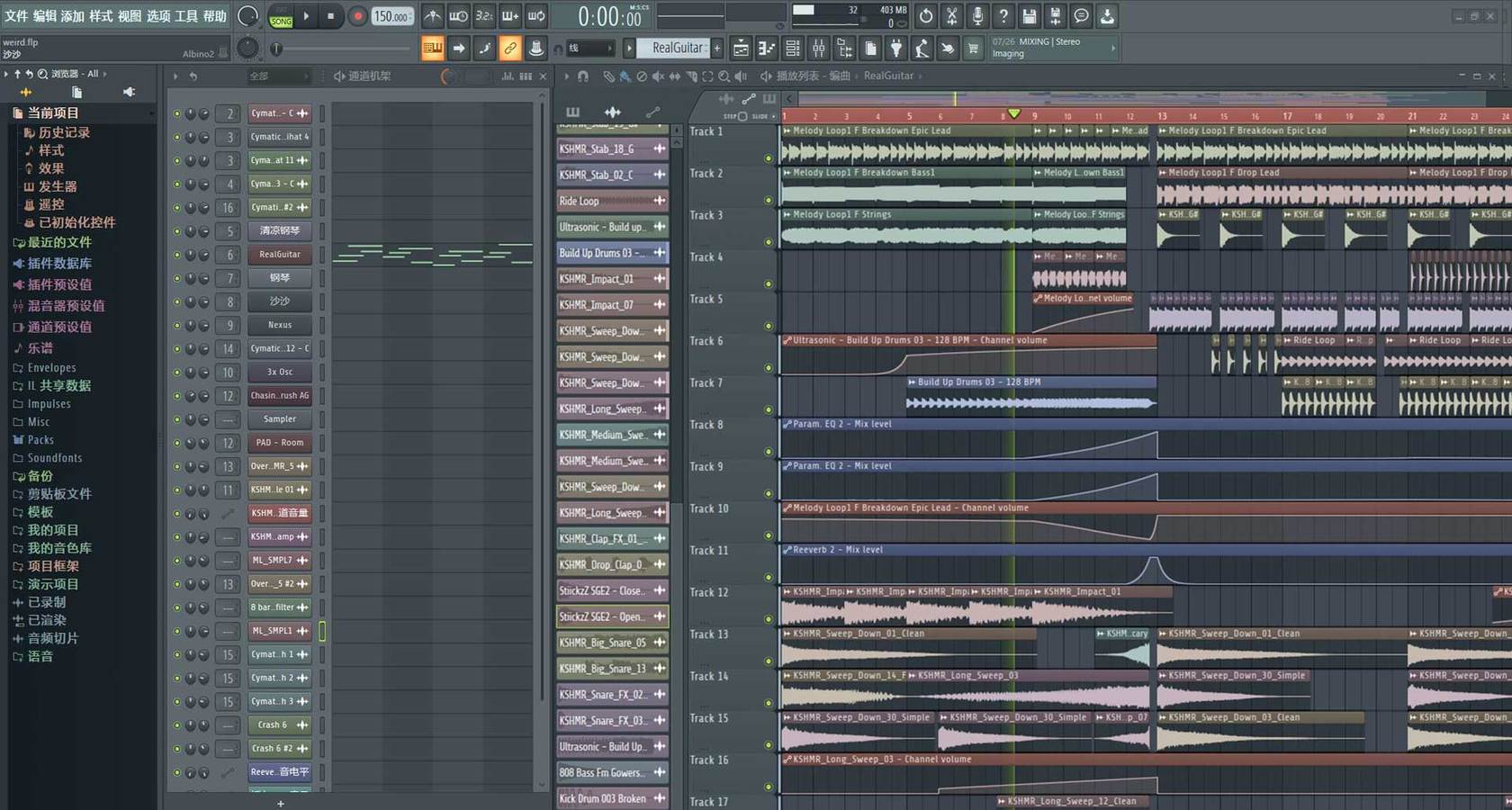Image resolution: width=1512 pixels, height=810 pixels.
Task: Mute playlist Track 6 green dot
Action: coord(768,368)
